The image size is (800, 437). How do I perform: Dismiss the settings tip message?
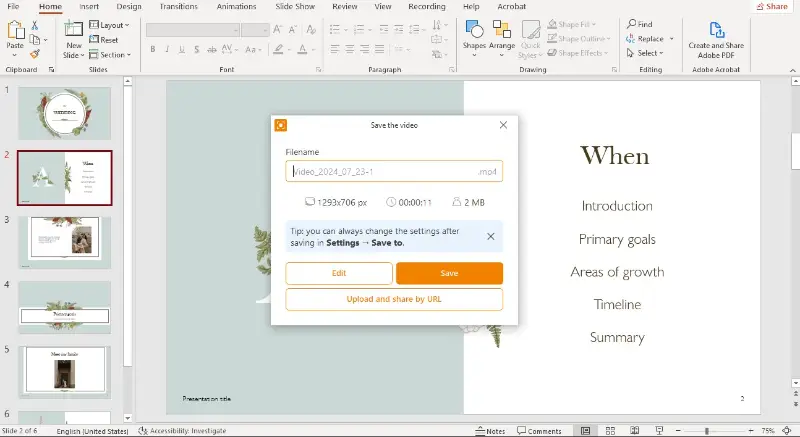[490, 237]
